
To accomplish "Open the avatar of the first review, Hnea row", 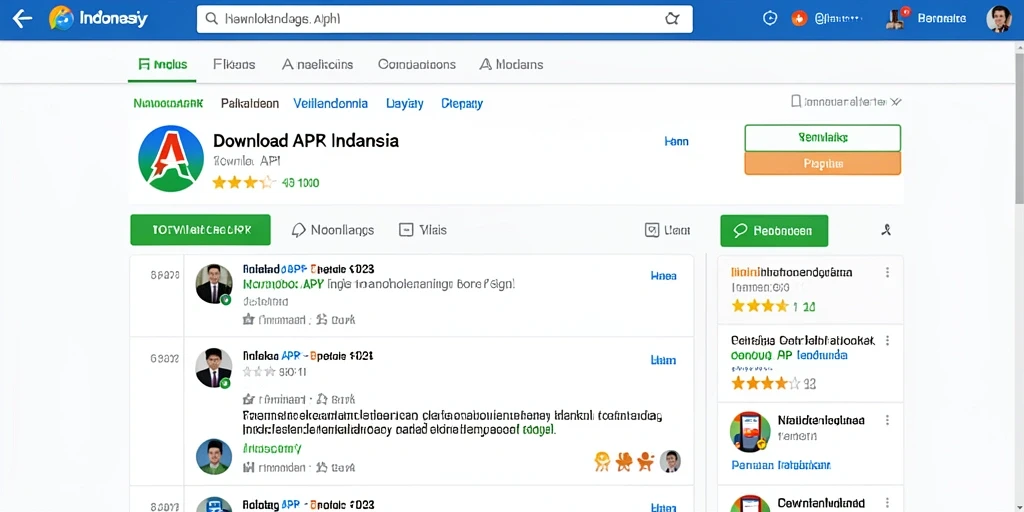I will 214,284.
